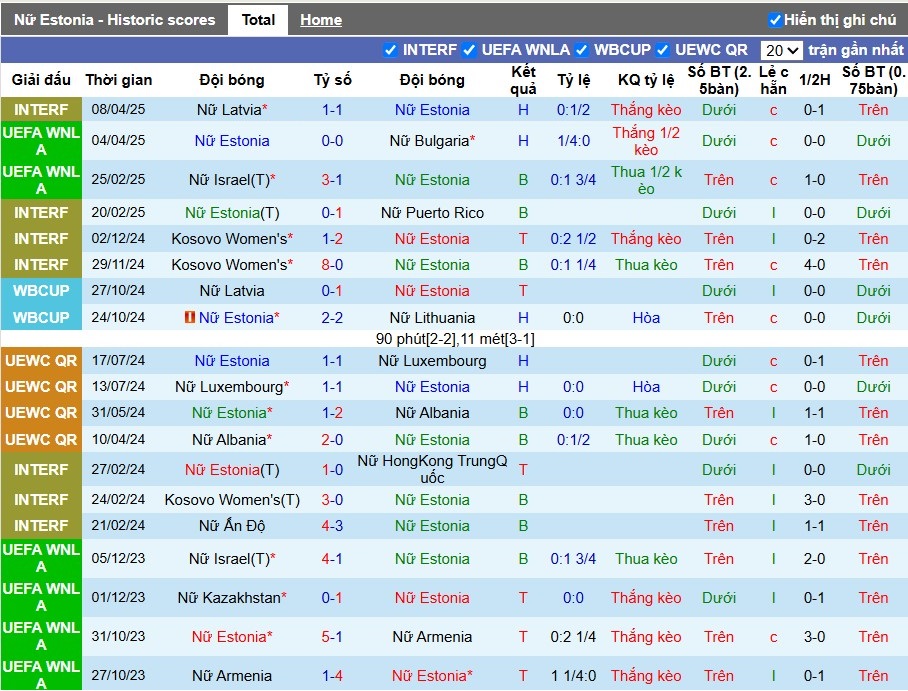
Task: Click Nữ Kazakhstan team name
Action: click(x=229, y=598)
